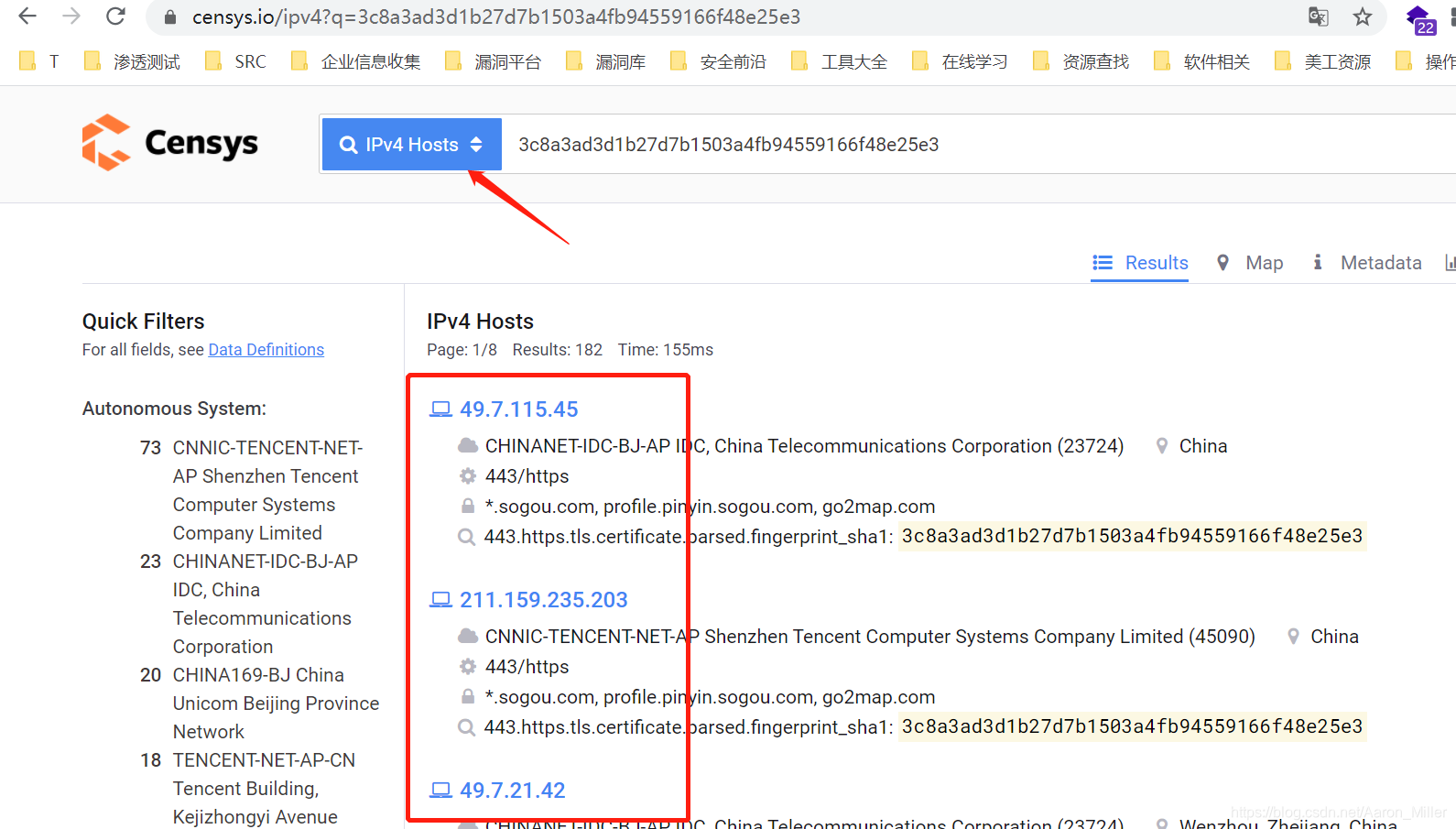This screenshot has height=829, width=1456.
Task: Click the highlighted fingerprint under 211.159.235.203
Action: coord(1133,726)
